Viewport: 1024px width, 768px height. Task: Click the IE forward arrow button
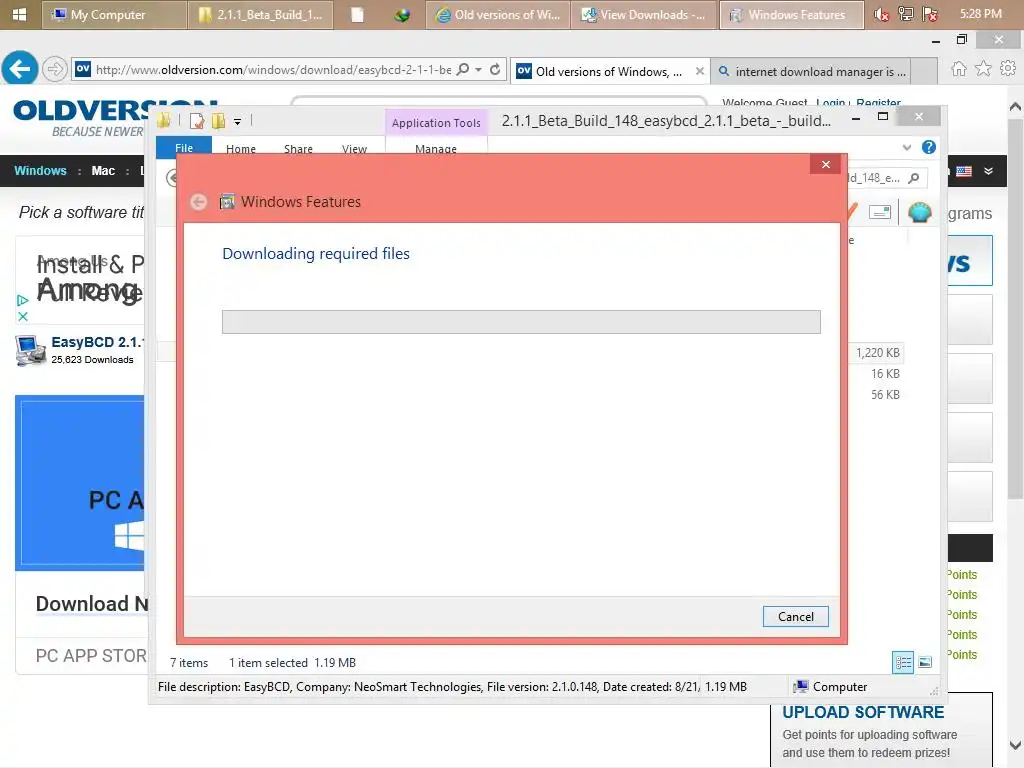tap(55, 68)
